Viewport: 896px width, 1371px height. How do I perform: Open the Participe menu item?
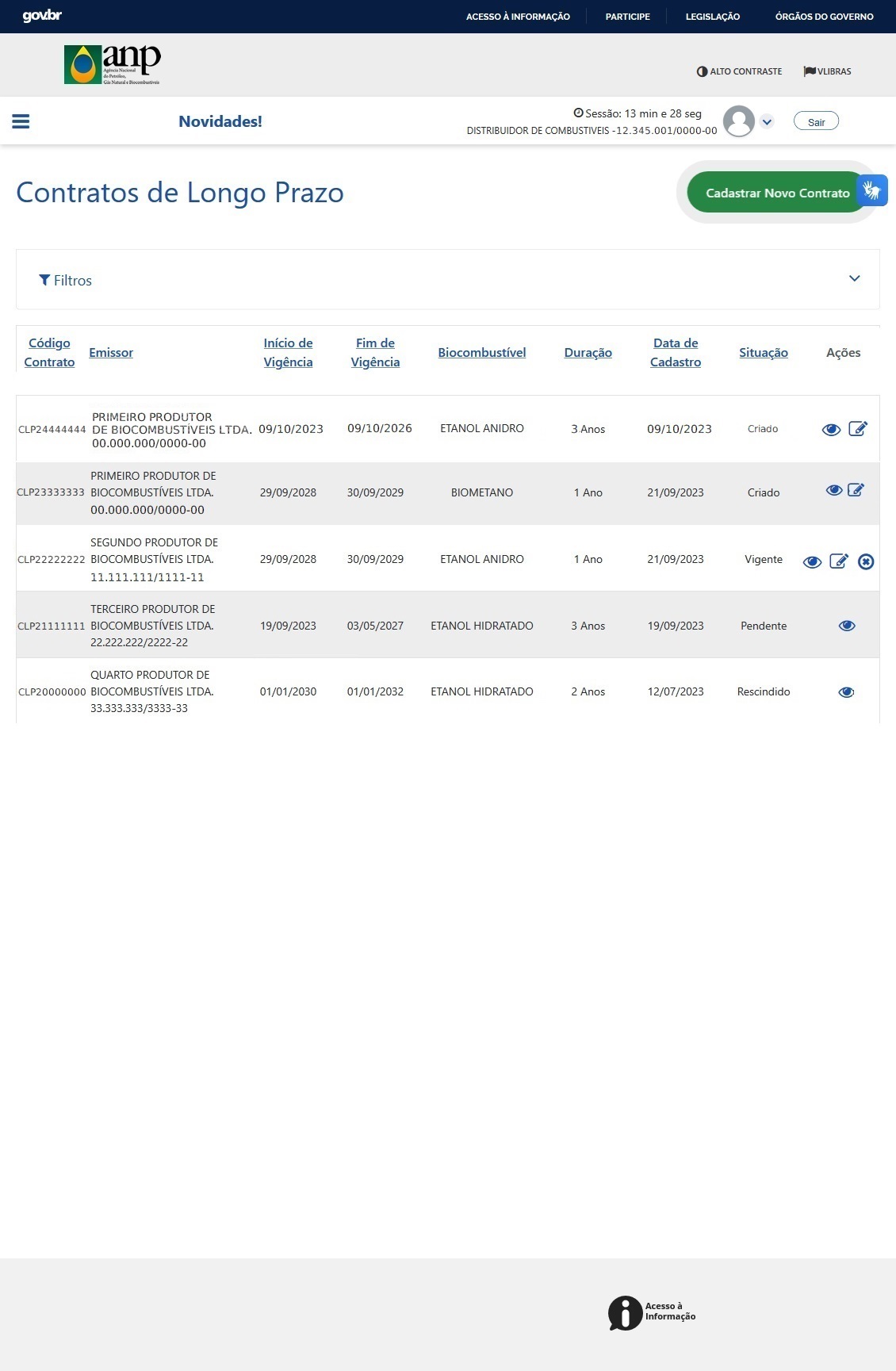pyautogui.click(x=627, y=17)
